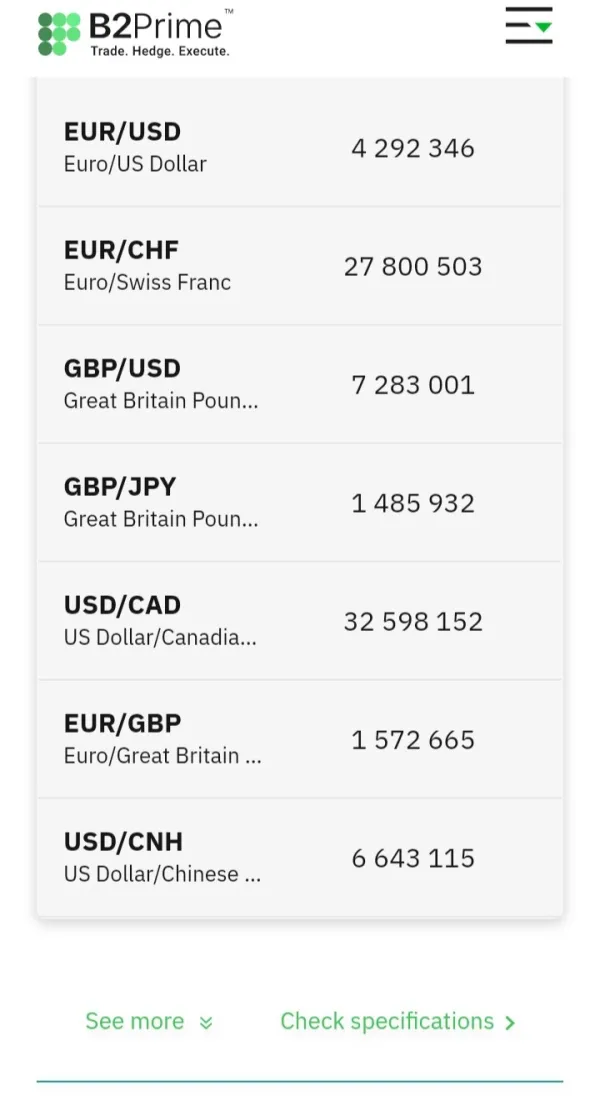Choose the GBP/JPY pair

120,487
